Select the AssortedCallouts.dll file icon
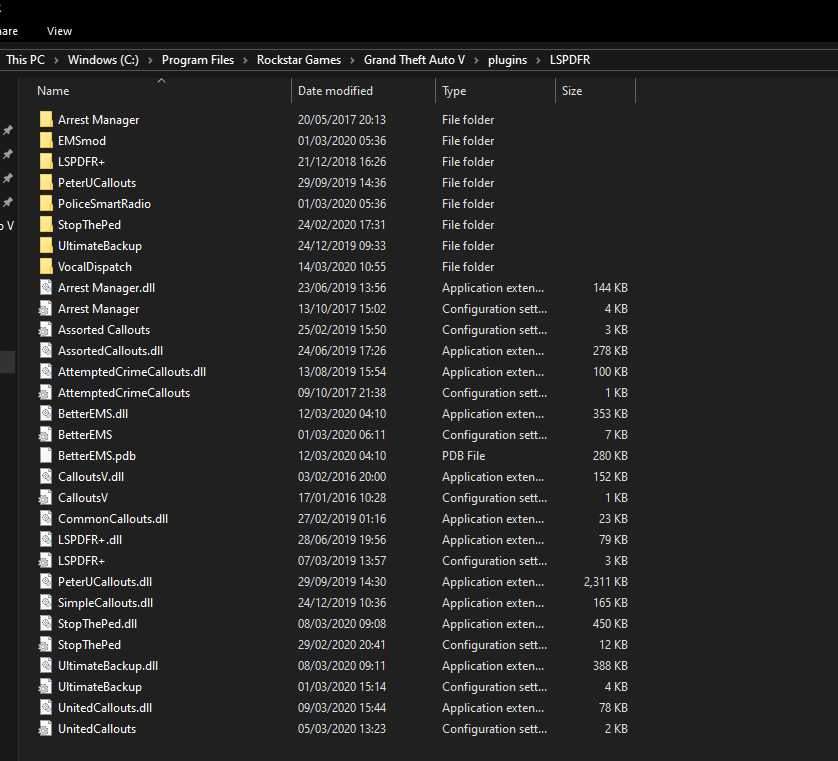Viewport: 838px width, 761px height. tap(46, 351)
